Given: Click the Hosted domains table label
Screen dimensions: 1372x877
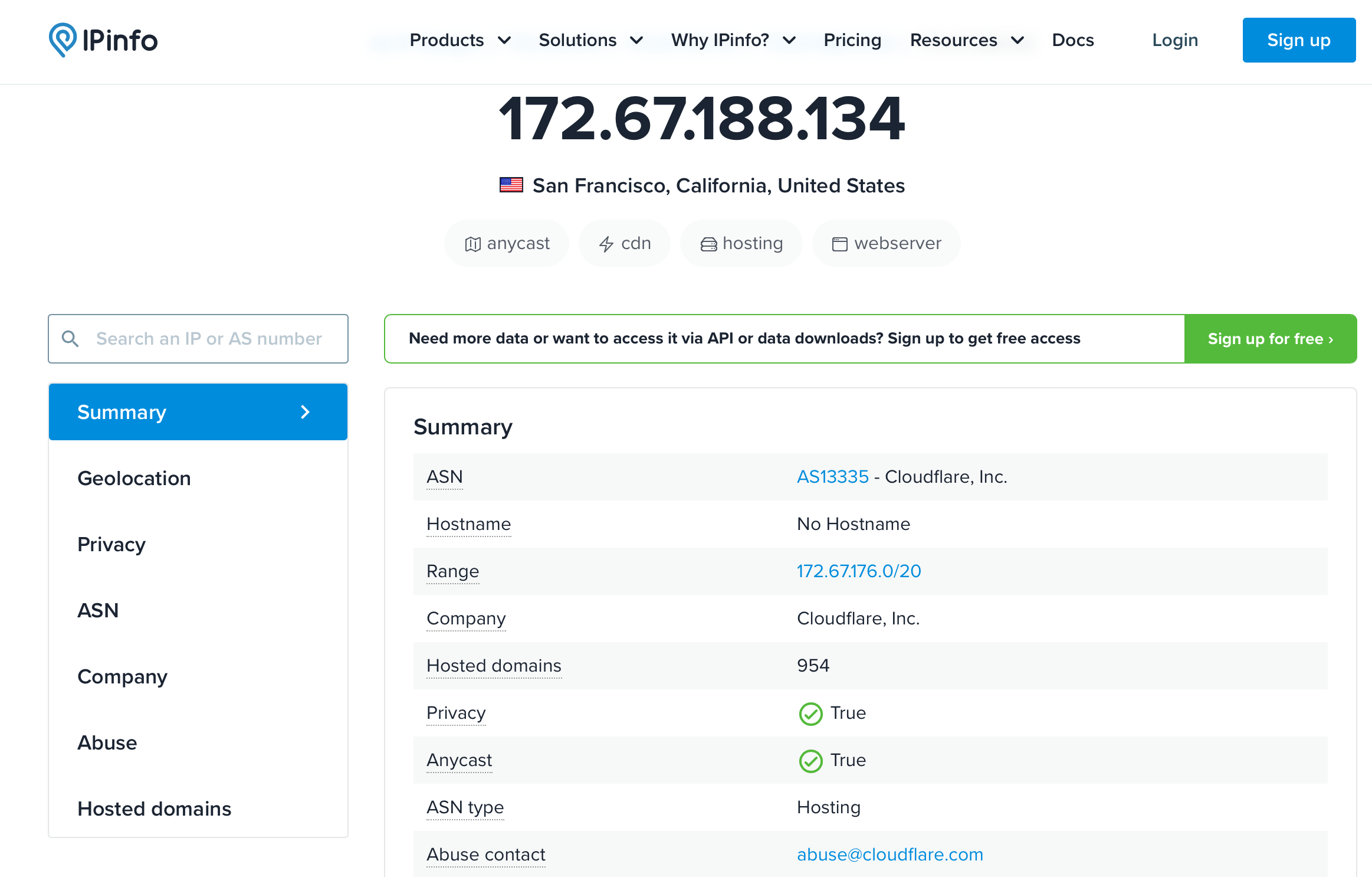Looking at the screenshot, I should coord(494,666).
